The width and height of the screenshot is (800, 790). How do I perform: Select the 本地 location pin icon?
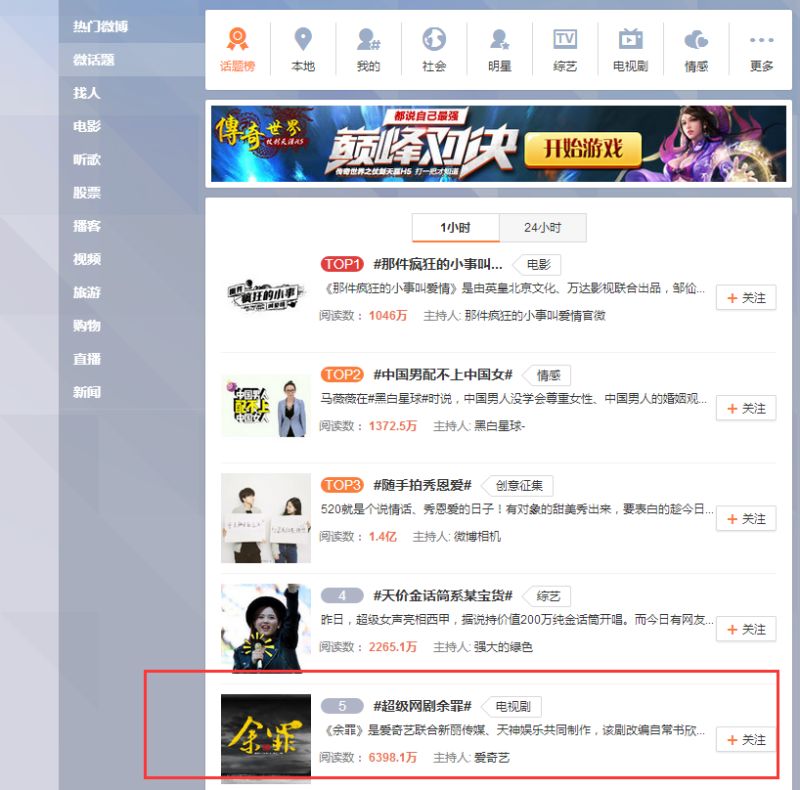pos(302,50)
